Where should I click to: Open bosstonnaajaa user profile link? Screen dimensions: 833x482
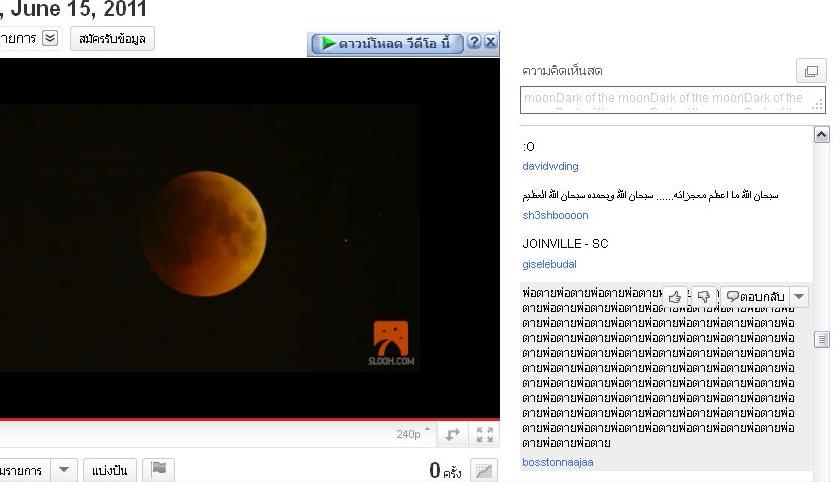click(557, 462)
